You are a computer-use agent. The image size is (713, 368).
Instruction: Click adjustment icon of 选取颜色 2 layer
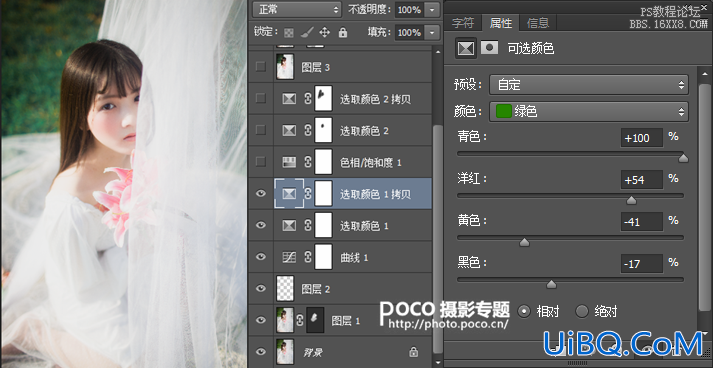click(x=289, y=131)
